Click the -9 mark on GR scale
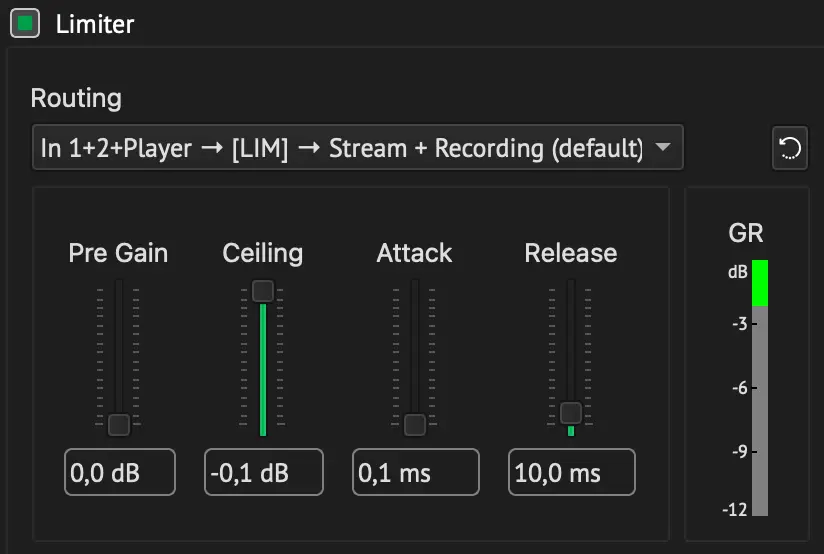This screenshot has width=824, height=554. point(739,452)
